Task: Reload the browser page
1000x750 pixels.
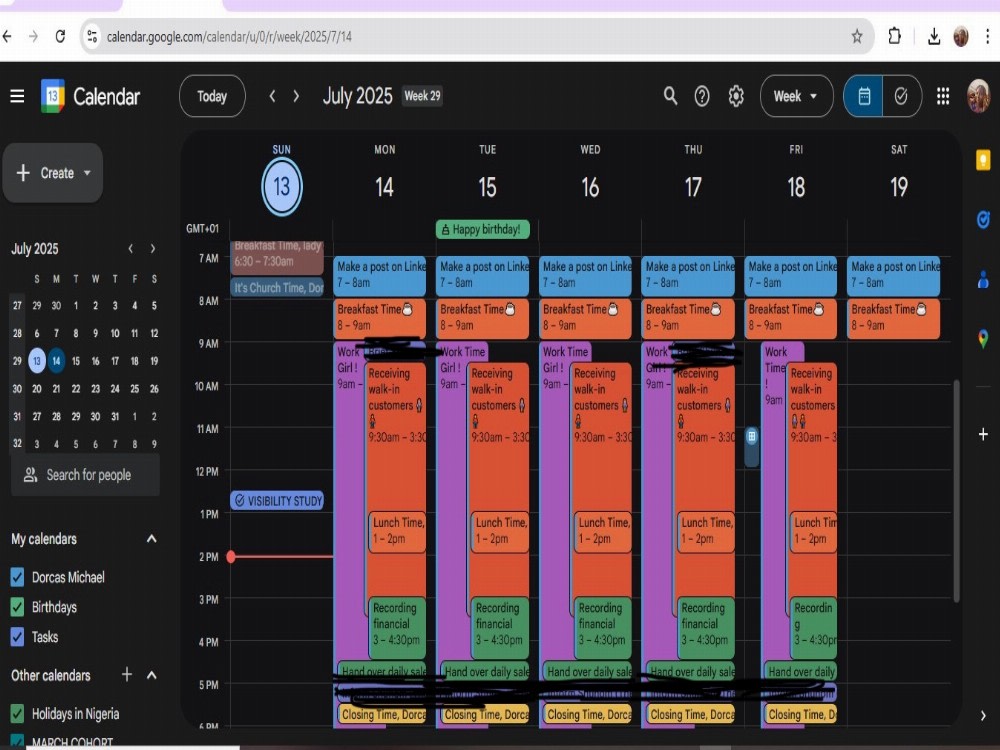Action: [x=60, y=36]
